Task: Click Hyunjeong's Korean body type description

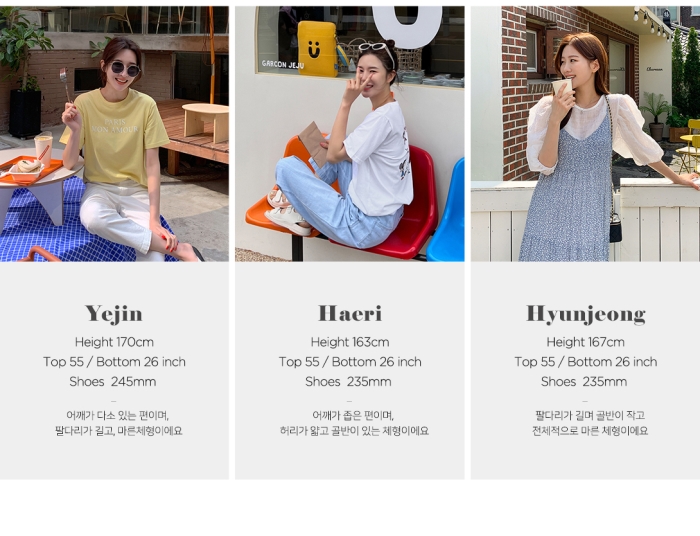Action: coord(590,423)
